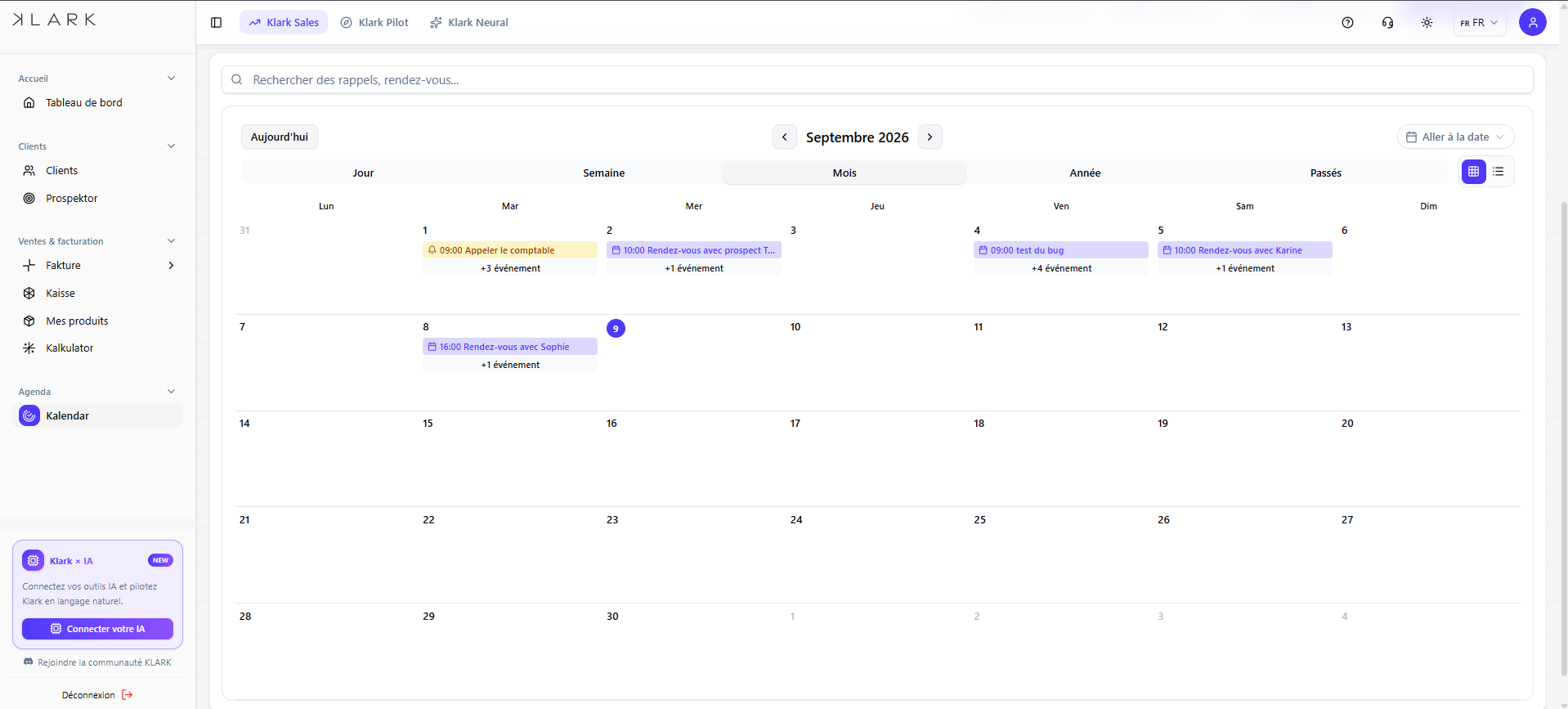Viewport: 1568px width, 709px height.
Task: Focus the reminders search field
Action: [x=877, y=80]
